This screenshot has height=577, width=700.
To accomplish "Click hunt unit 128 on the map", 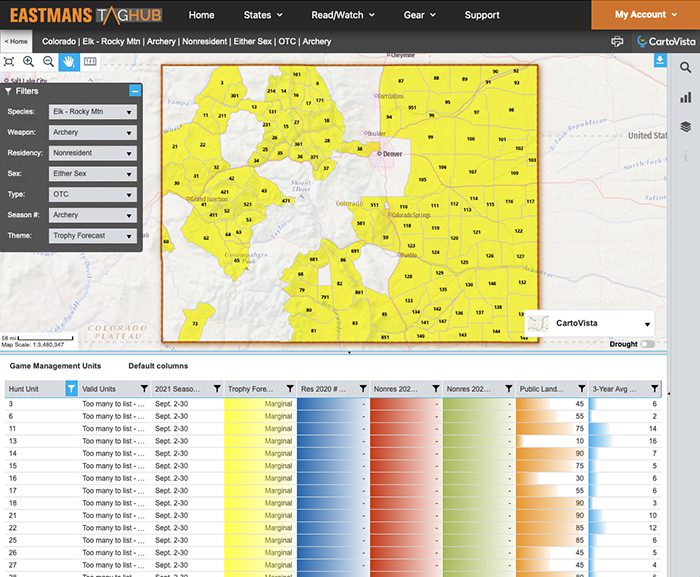I will point(408,276).
